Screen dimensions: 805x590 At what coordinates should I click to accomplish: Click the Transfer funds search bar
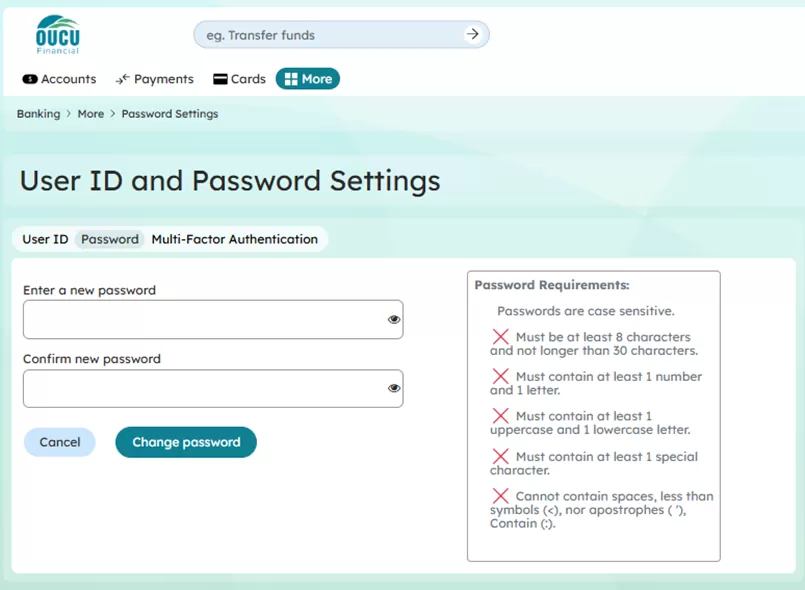coord(330,34)
